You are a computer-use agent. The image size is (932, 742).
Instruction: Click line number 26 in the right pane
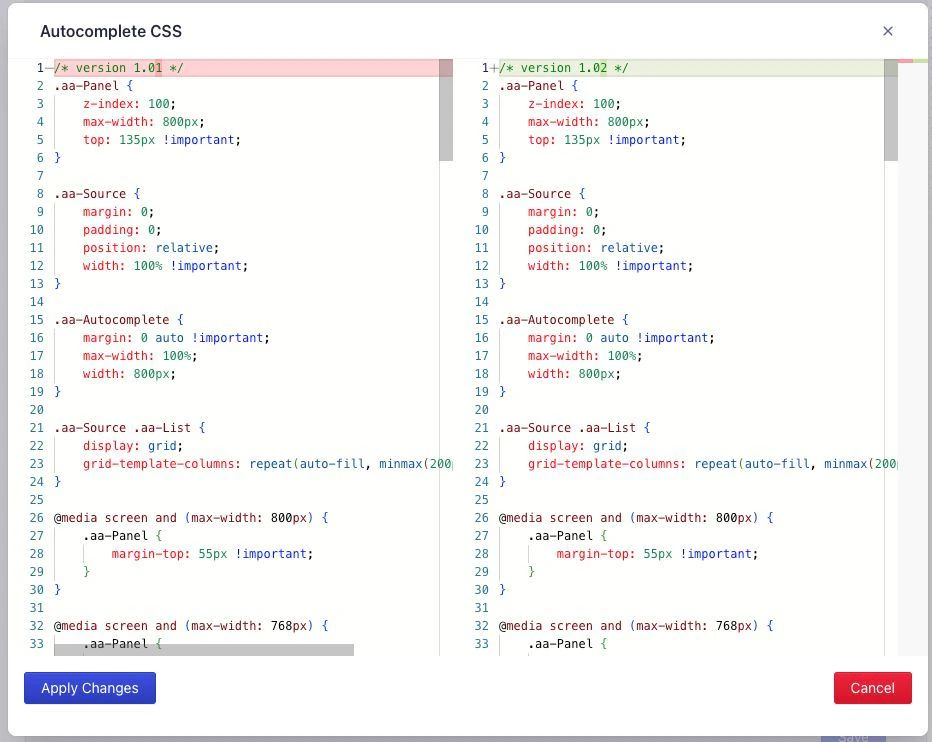481,517
